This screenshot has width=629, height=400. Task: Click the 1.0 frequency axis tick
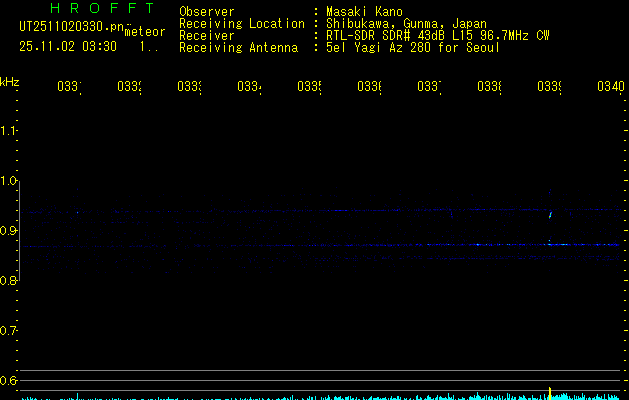click(x=10, y=181)
